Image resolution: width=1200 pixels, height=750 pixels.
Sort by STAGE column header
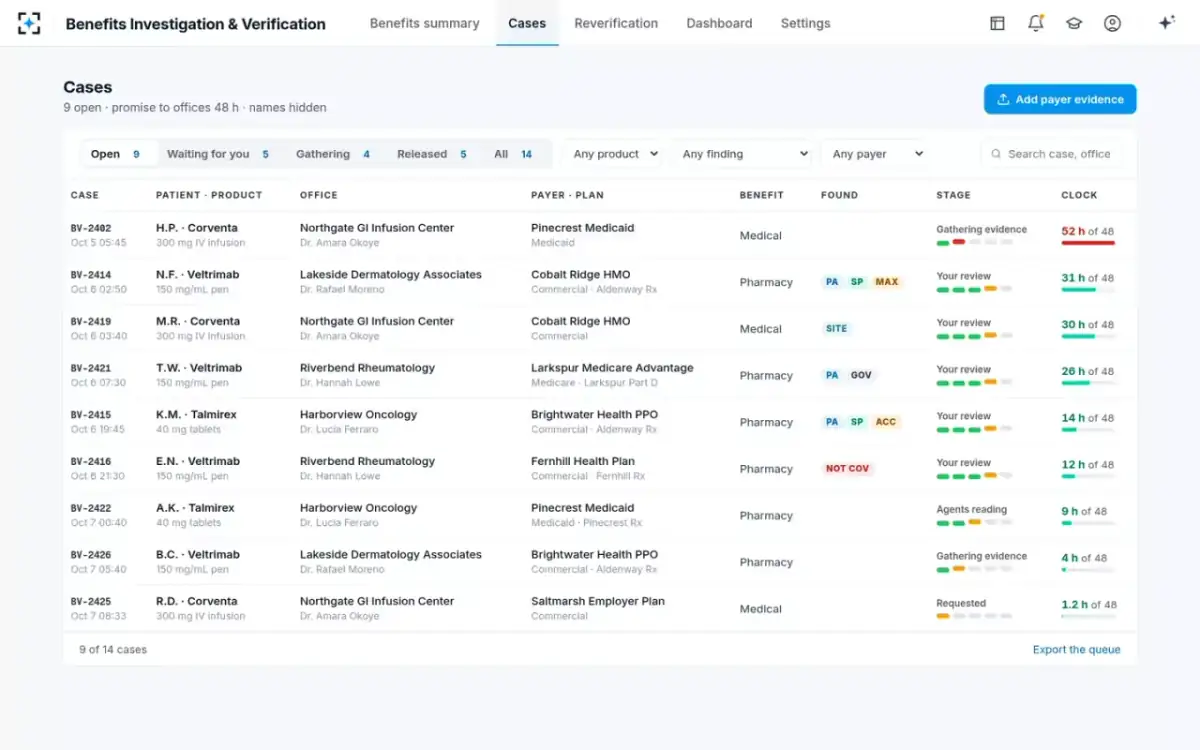(953, 195)
